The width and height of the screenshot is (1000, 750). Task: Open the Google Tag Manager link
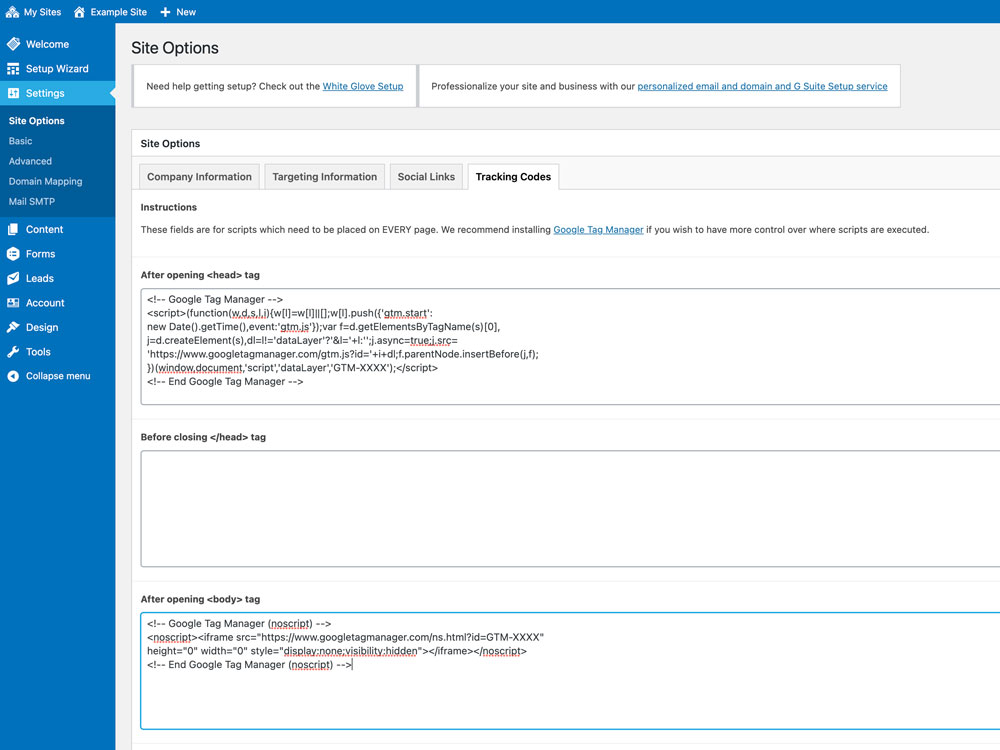tap(598, 230)
